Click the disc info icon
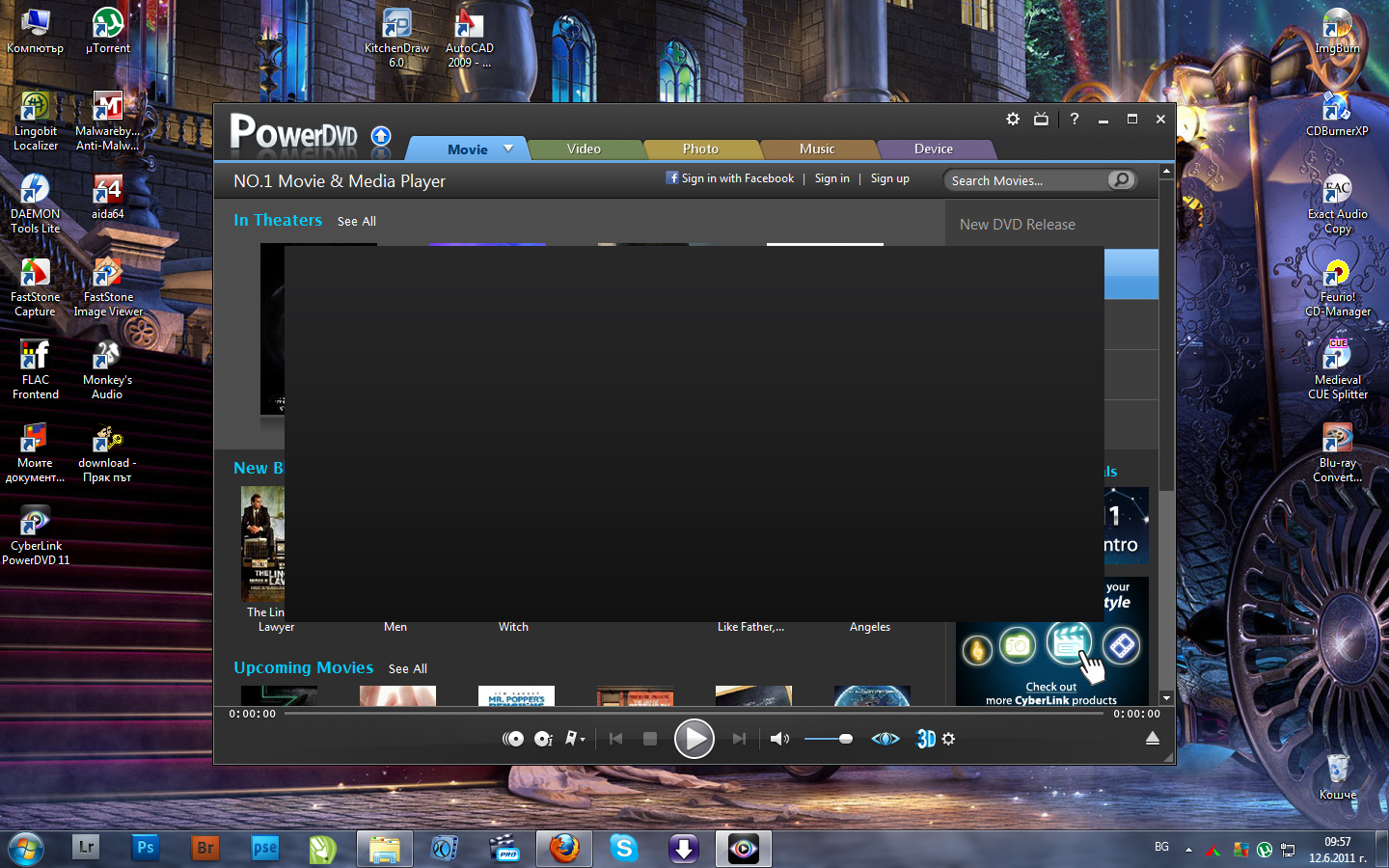Image resolution: width=1389 pixels, height=868 pixels. (543, 739)
